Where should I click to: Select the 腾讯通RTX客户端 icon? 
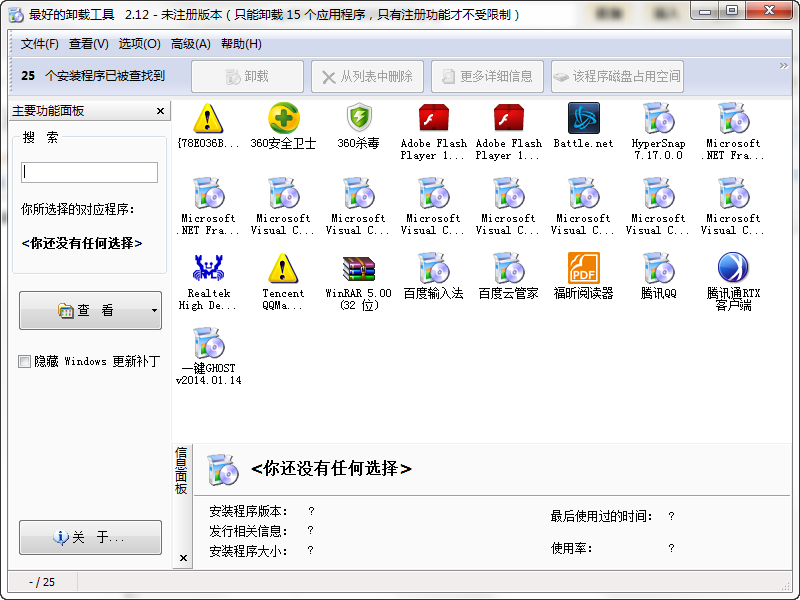coord(733,268)
